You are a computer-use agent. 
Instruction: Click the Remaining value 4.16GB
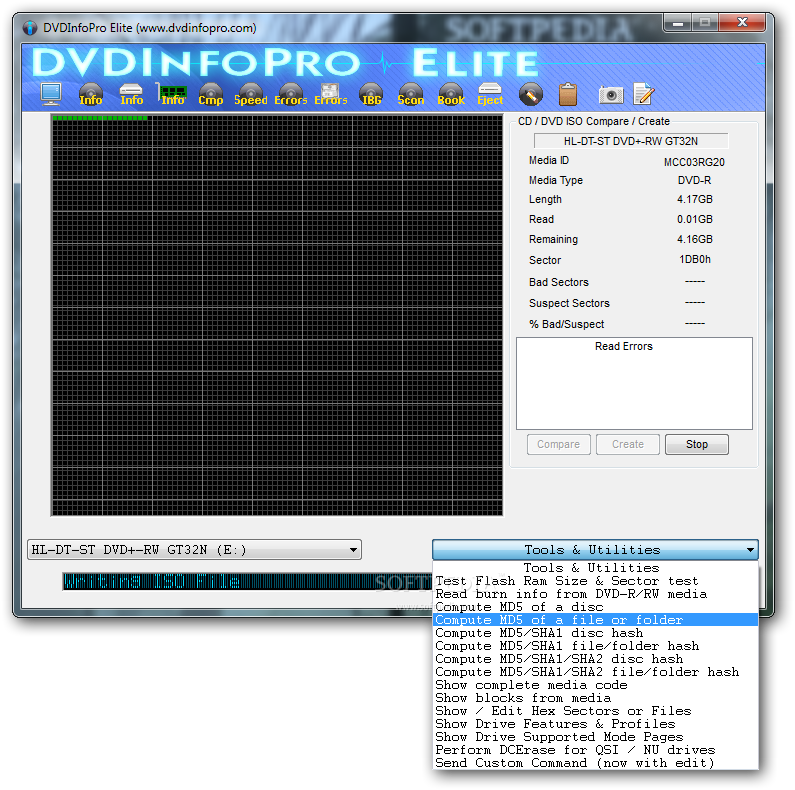click(695, 239)
